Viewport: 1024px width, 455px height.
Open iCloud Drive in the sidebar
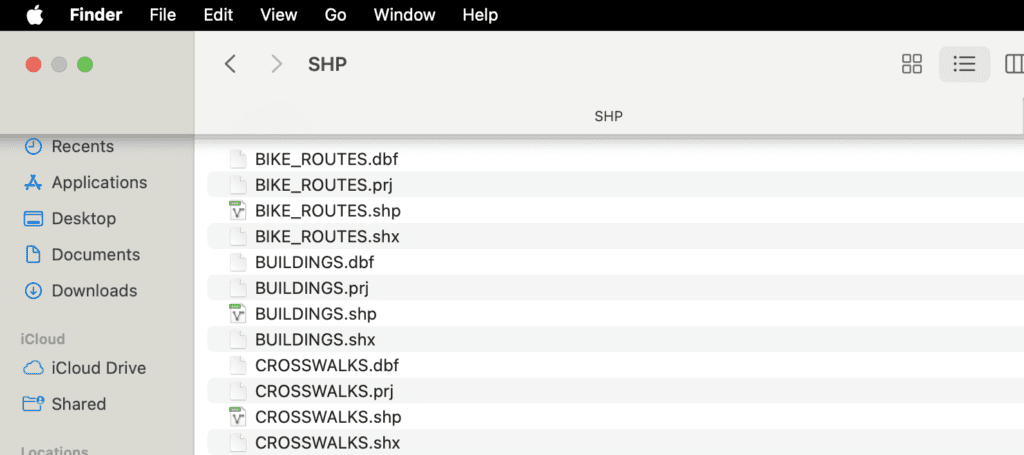click(98, 368)
